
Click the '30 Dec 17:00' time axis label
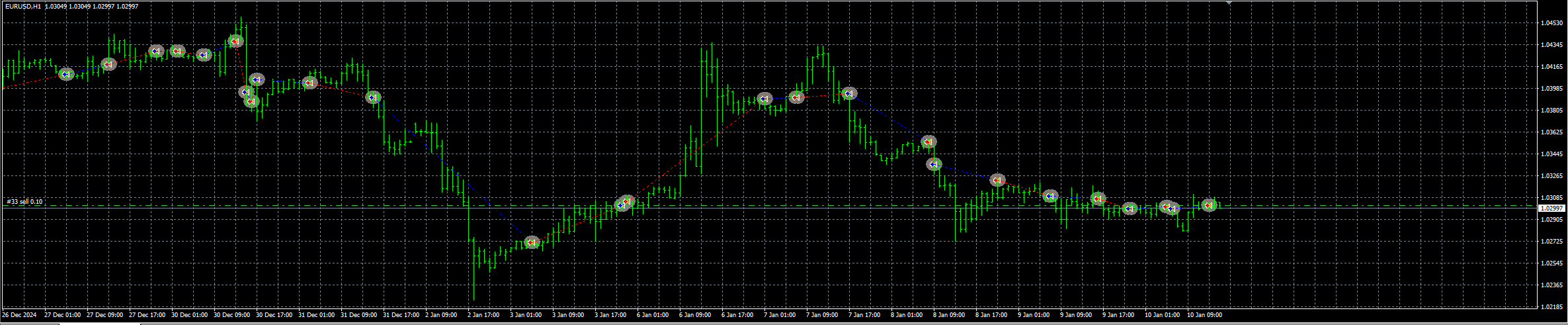pos(274,315)
